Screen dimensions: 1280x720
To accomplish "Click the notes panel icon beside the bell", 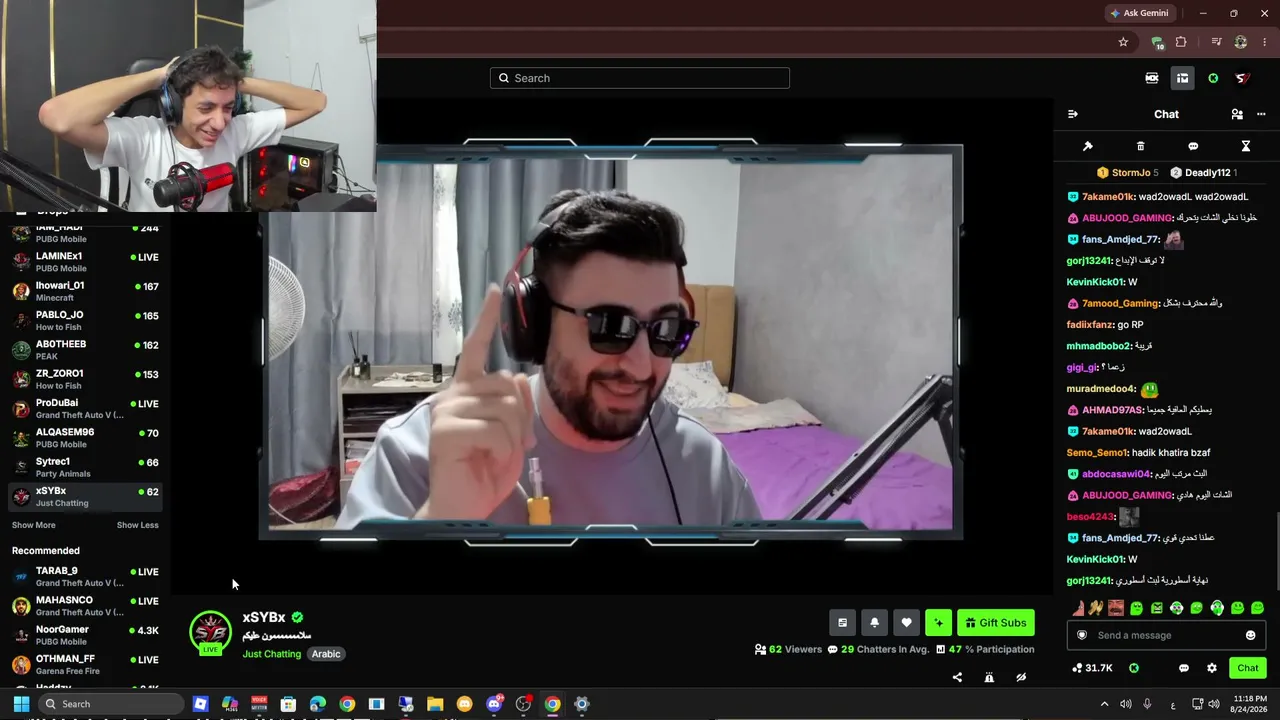I will point(842,623).
